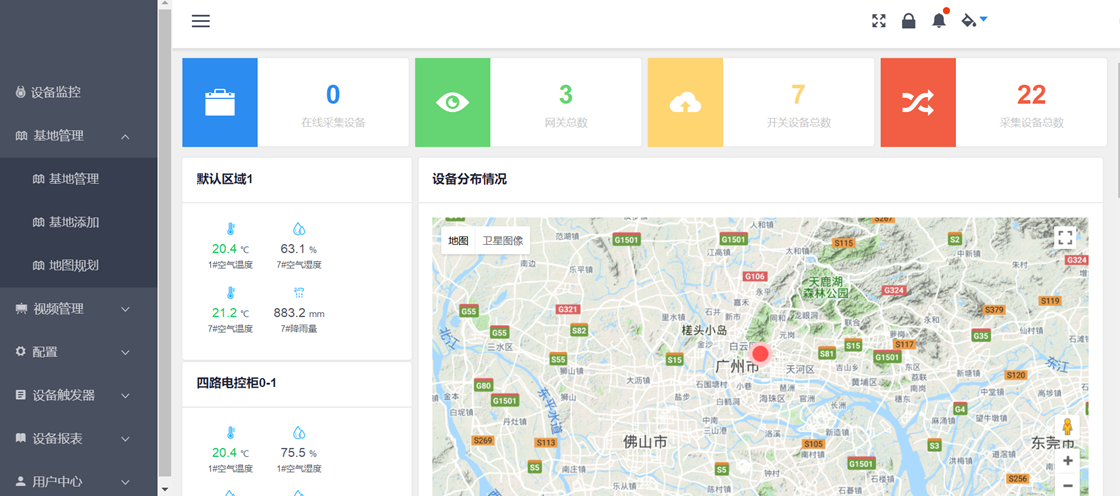Image resolution: width=1120 pixels, height=496 pixels.
Task: Click the red device marker on map
Action: 760,353
